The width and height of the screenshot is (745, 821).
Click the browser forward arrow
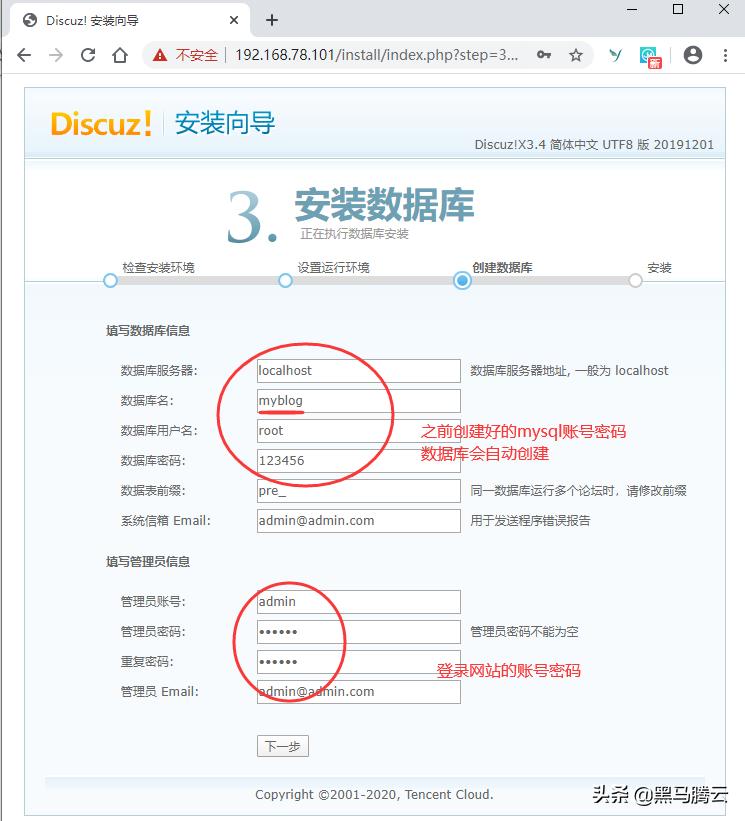[55, 55]
